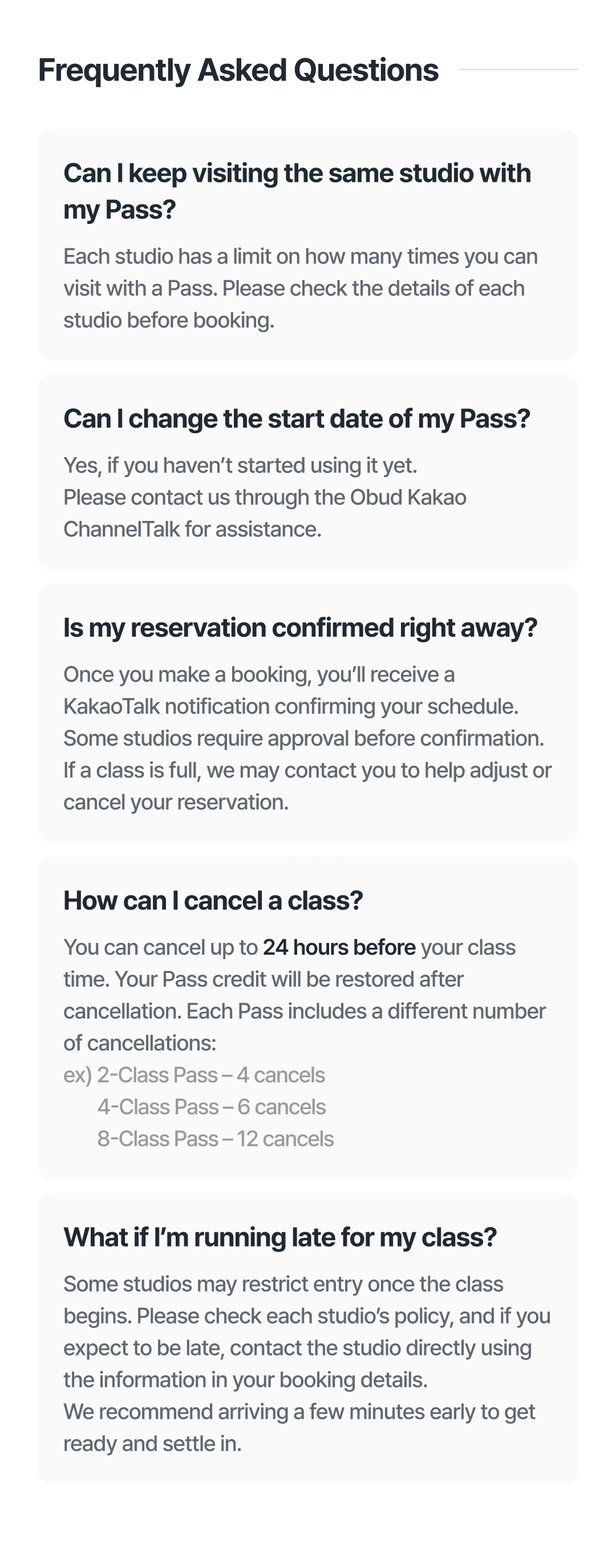Click the bold "24 hours before" text
This screenshot has width=616, height=1568.
tap(339, 947)
